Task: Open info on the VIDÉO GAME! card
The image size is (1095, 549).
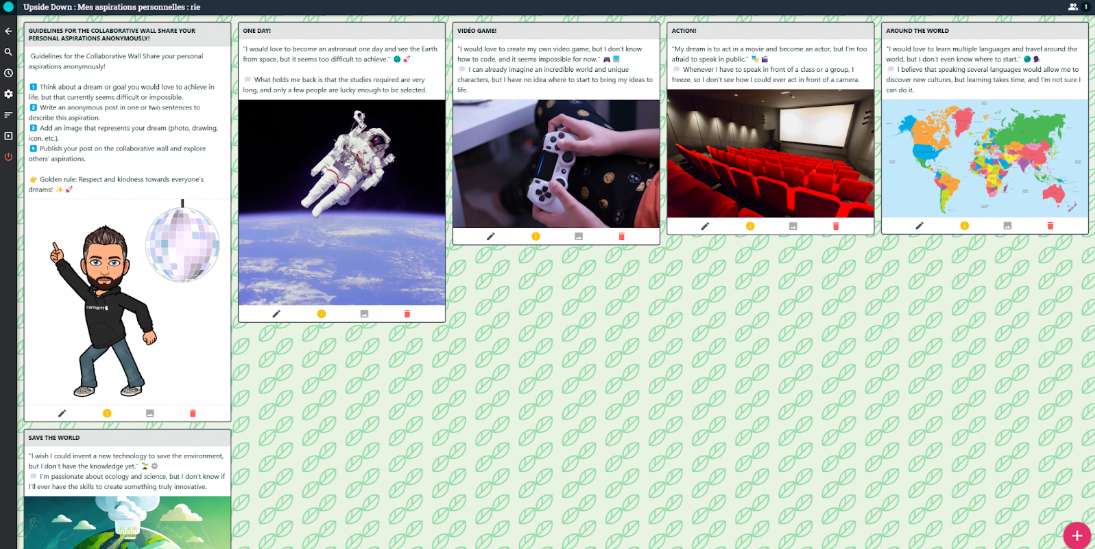Action: coord(536,237)
